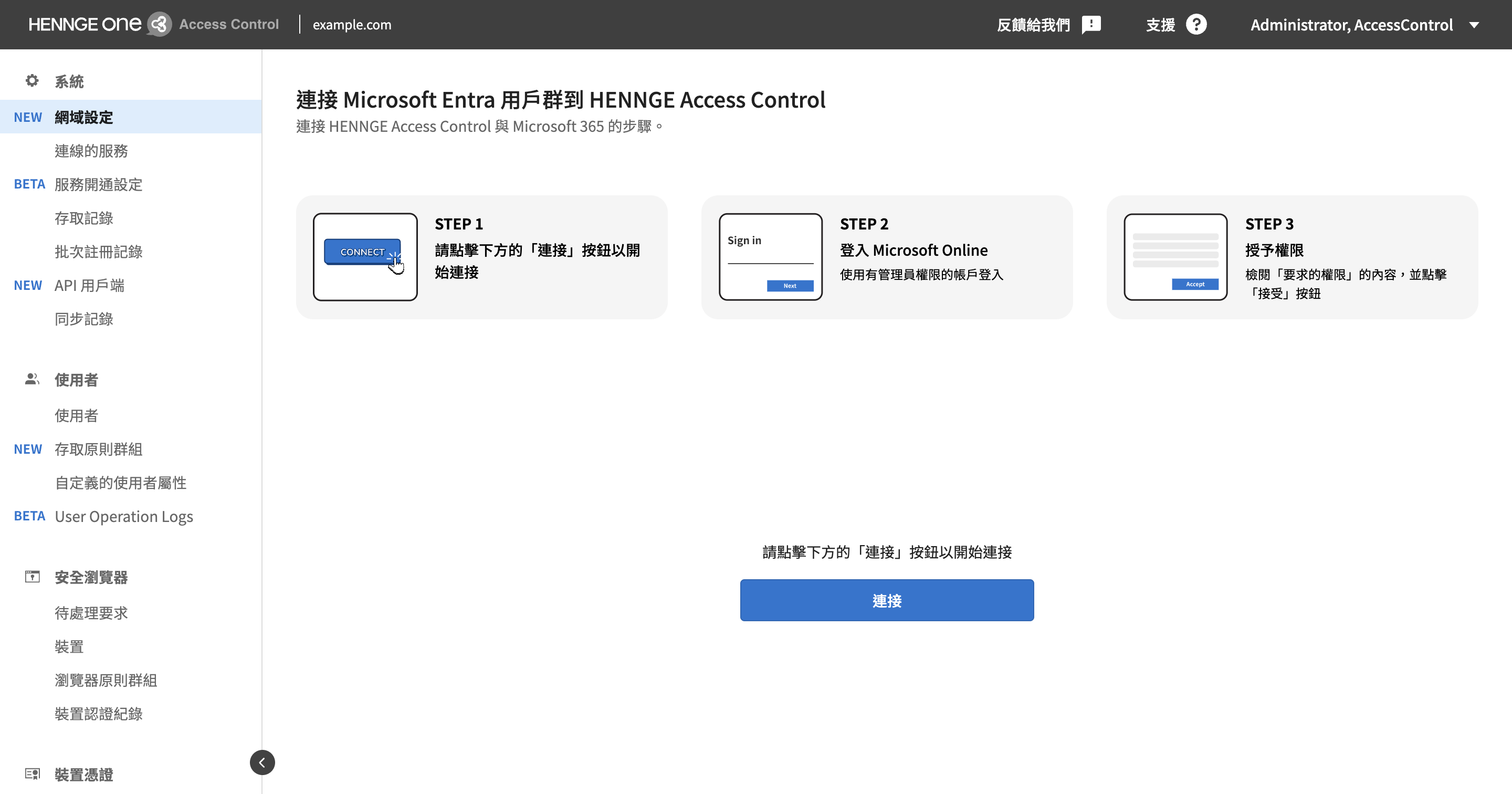Open 網域設定 in the sidebar

click(x=131, y=117)
